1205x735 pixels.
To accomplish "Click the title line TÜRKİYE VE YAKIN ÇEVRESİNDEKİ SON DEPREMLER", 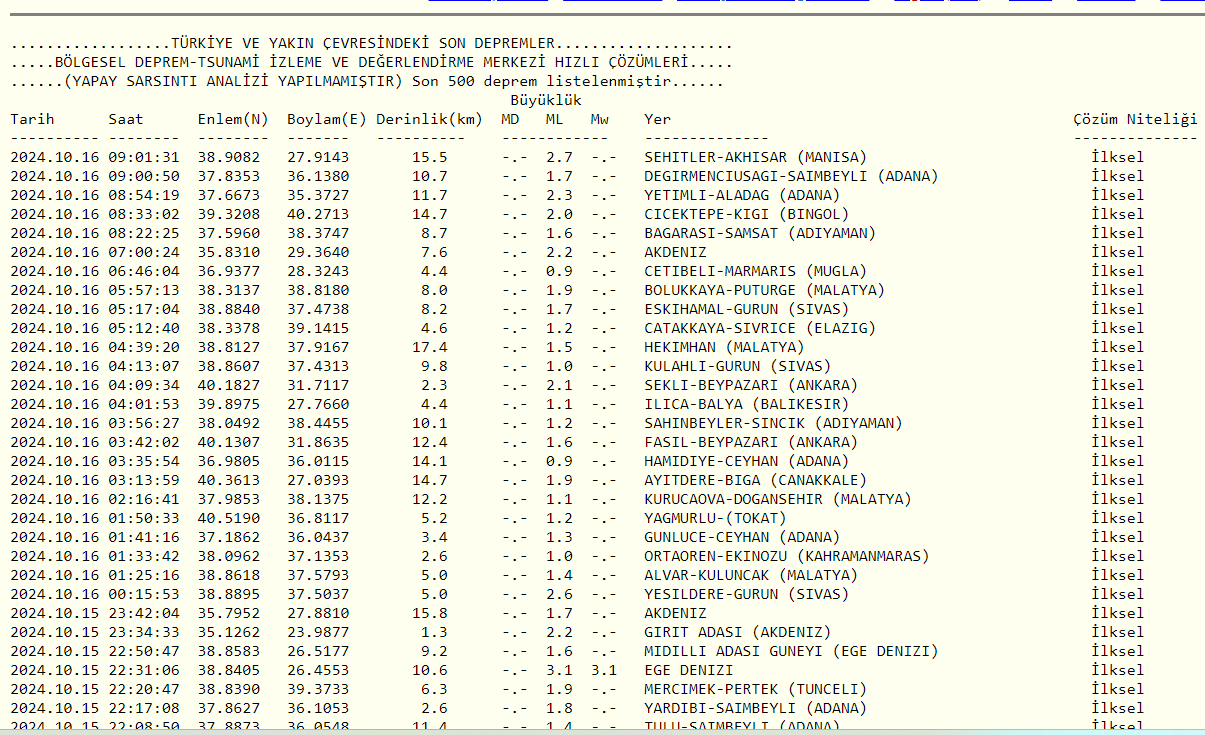I will 364,44.
